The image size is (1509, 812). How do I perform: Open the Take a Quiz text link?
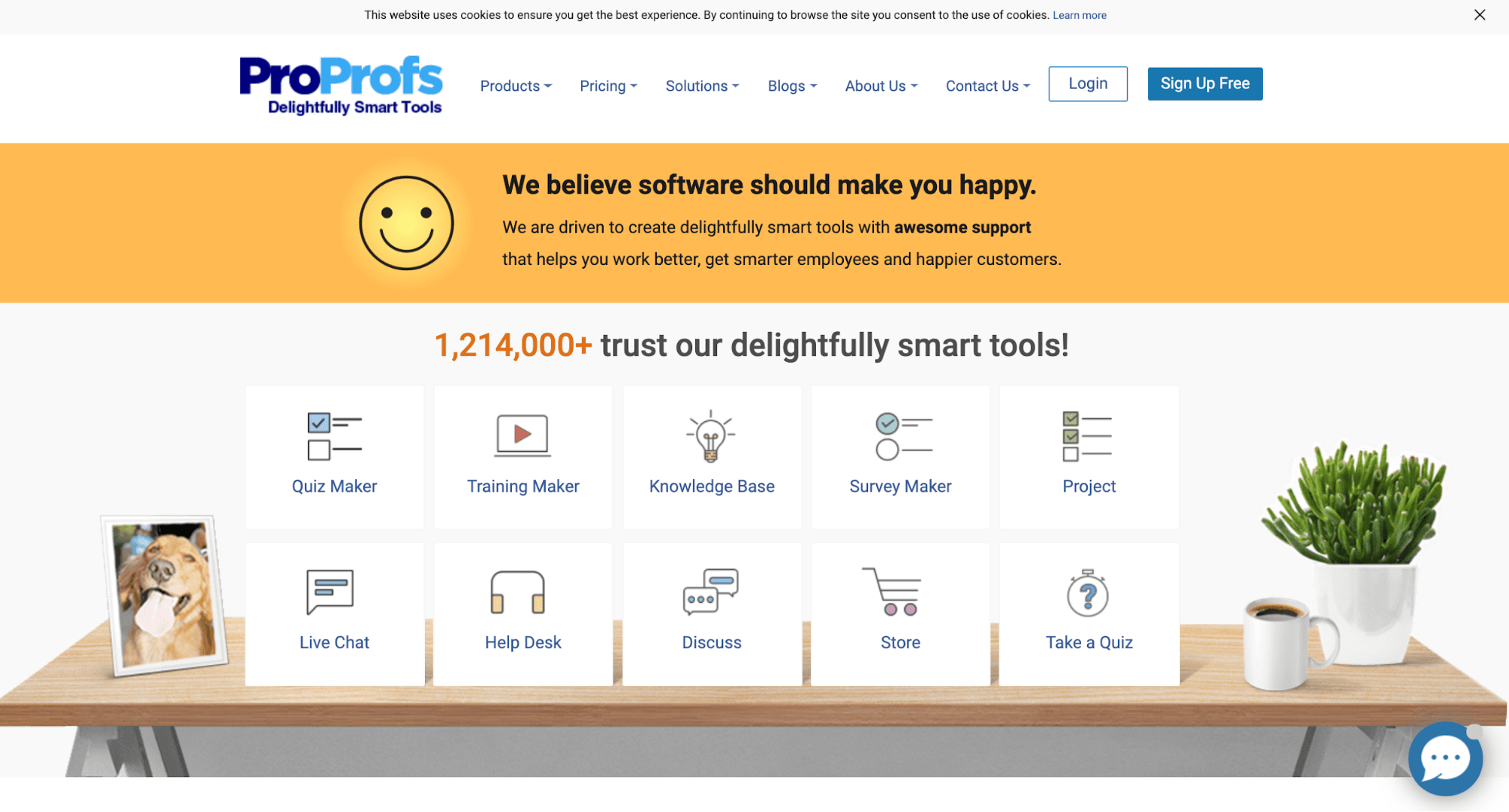[x=1089, y=642]
